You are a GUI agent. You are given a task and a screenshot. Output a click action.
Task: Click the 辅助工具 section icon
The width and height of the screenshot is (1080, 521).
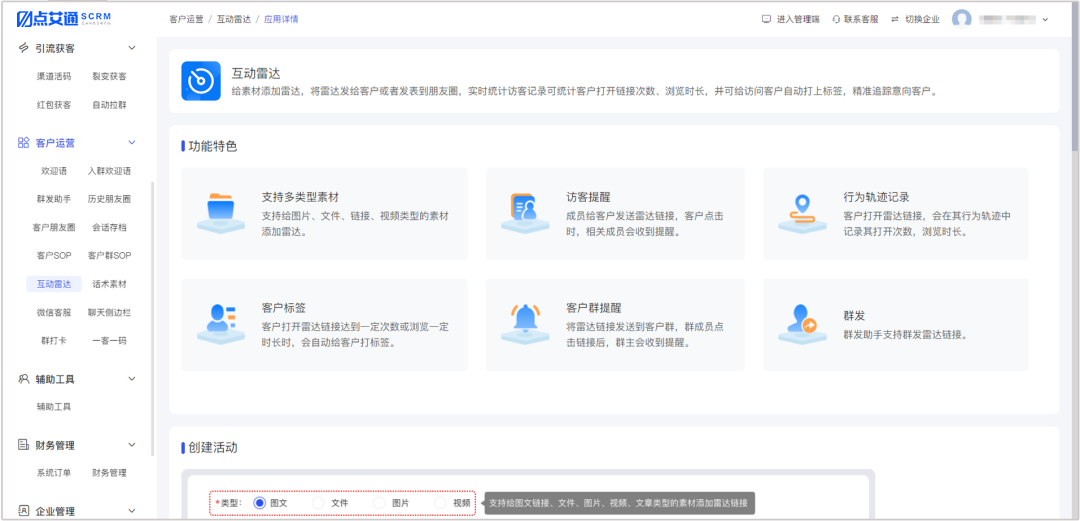pyautogui.click(x=23, y=379)
